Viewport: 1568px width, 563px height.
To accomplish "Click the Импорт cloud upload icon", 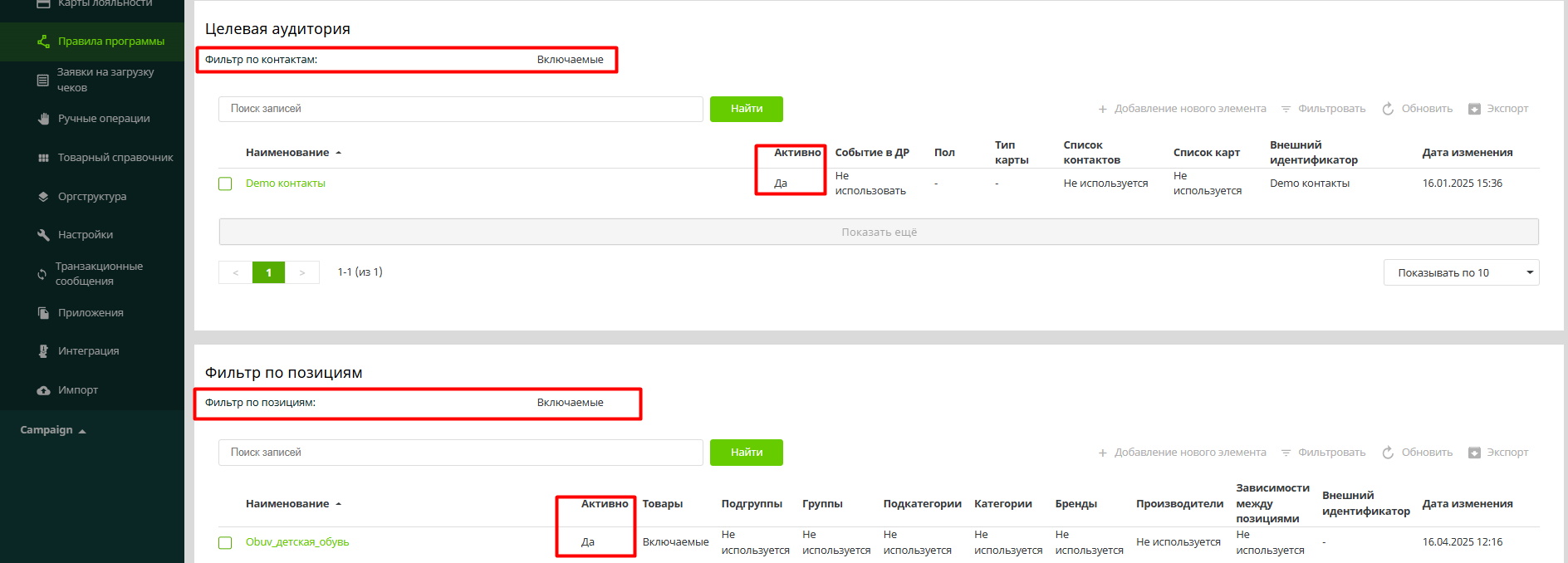I will click(x=43, y=390).
